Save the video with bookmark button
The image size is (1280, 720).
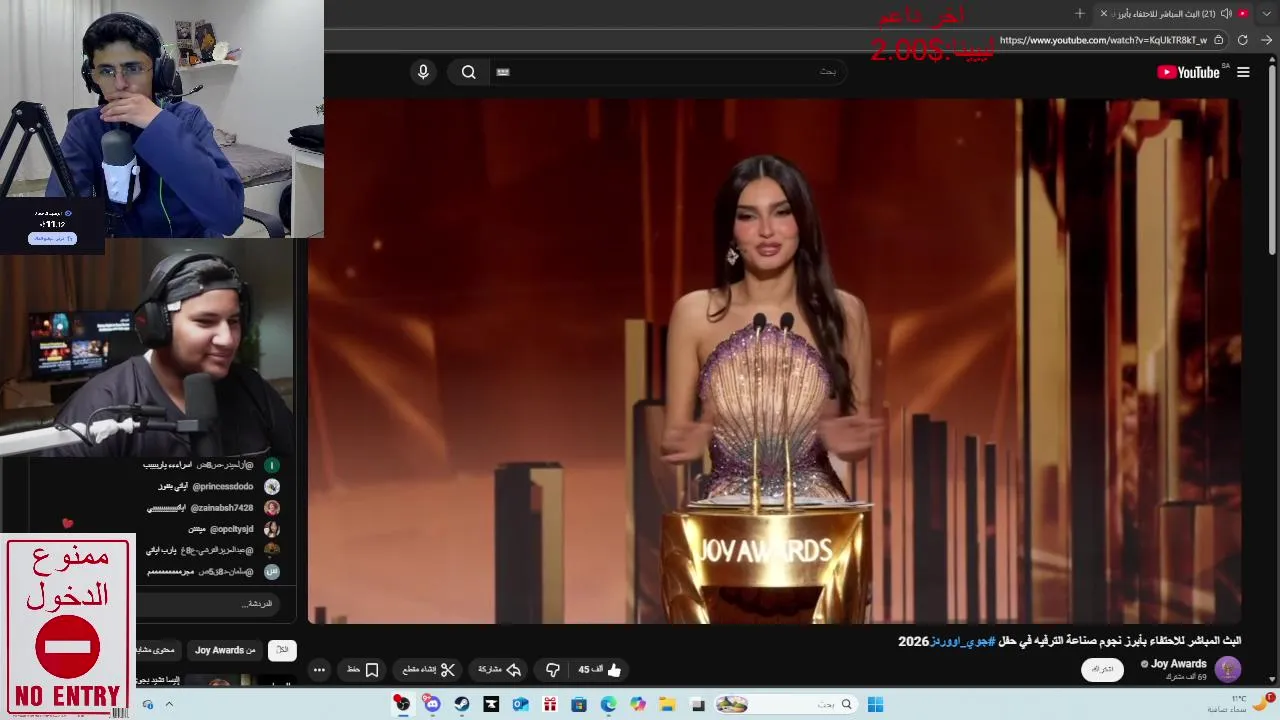pyautogui.click(x=362, y=670)
